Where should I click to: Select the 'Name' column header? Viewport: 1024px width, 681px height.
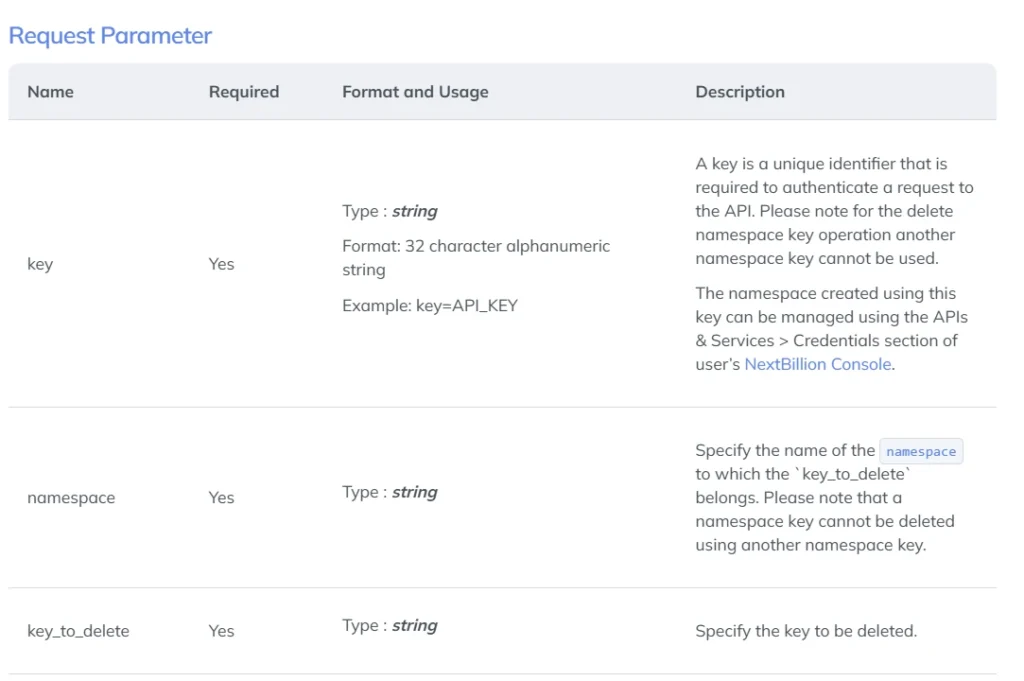50,92
